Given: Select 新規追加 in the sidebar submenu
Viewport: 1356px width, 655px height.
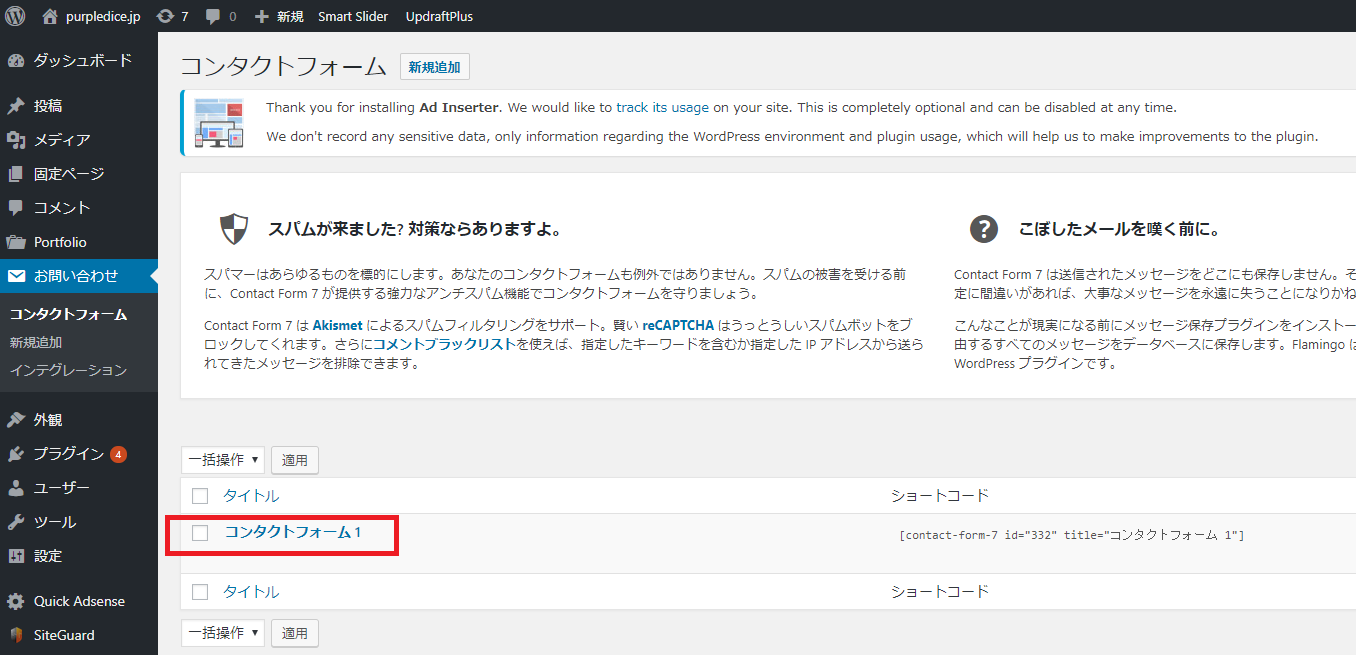Looking at the screenshot, I should (x=36, y=342).
